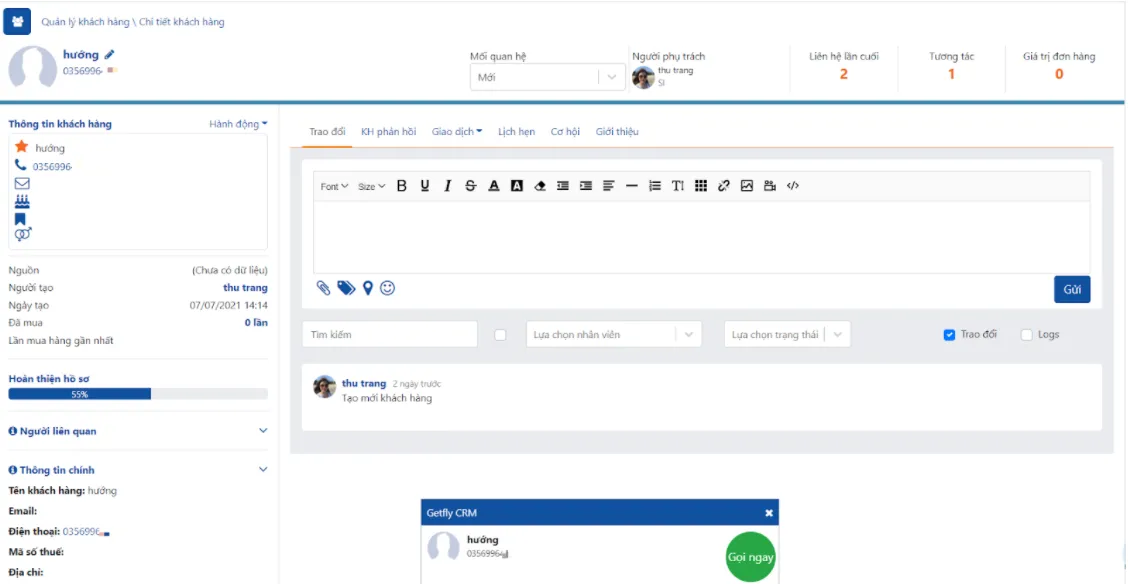The image size is (1128, 584).
Task: Close the Getfly CRM popup
Action: click(769, 513)
